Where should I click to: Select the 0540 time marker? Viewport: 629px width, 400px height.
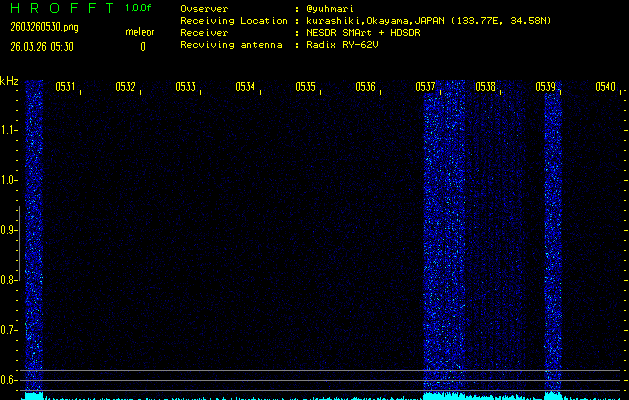pos(604,87)
